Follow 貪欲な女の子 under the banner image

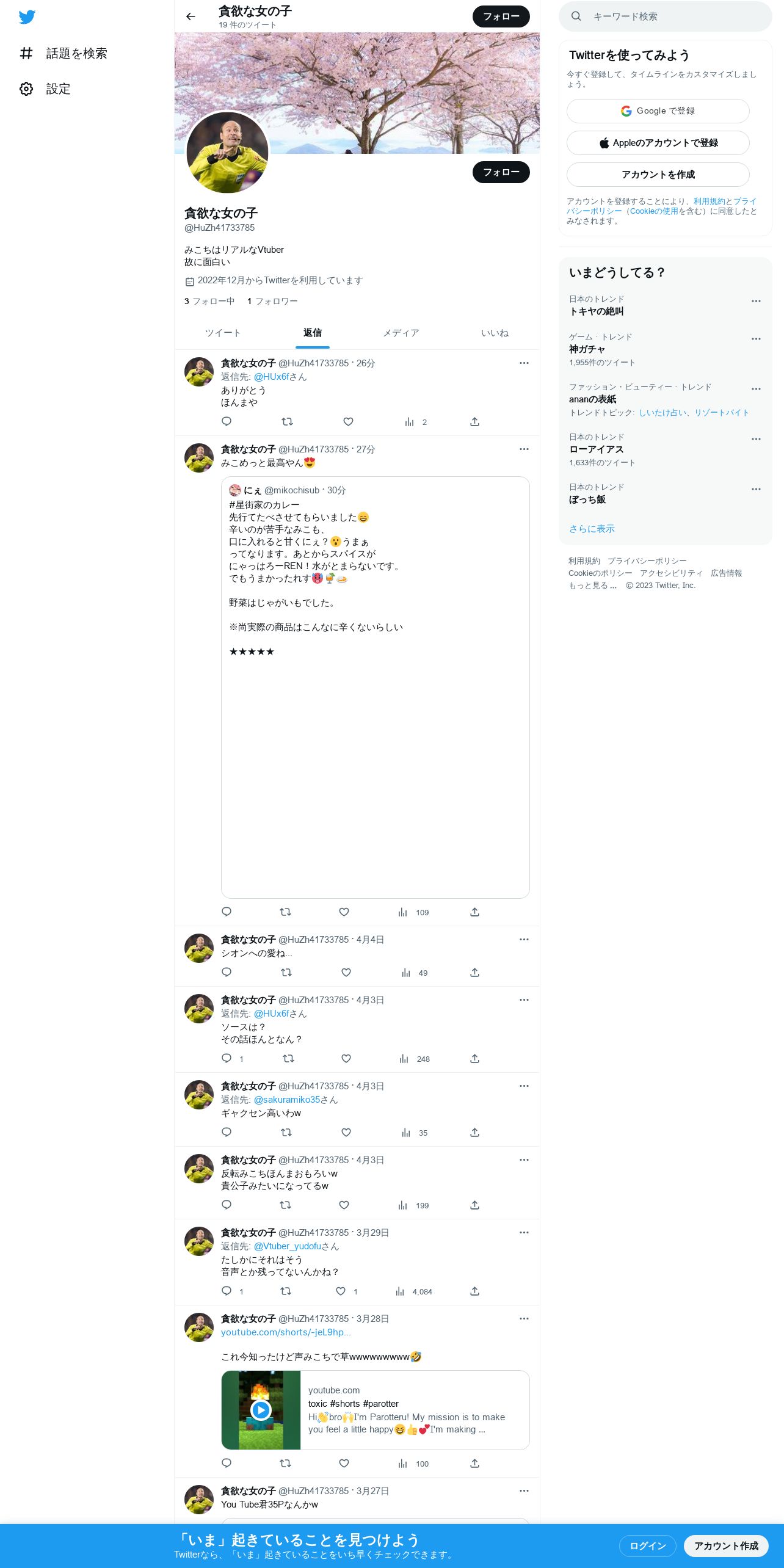click(501, 172)
